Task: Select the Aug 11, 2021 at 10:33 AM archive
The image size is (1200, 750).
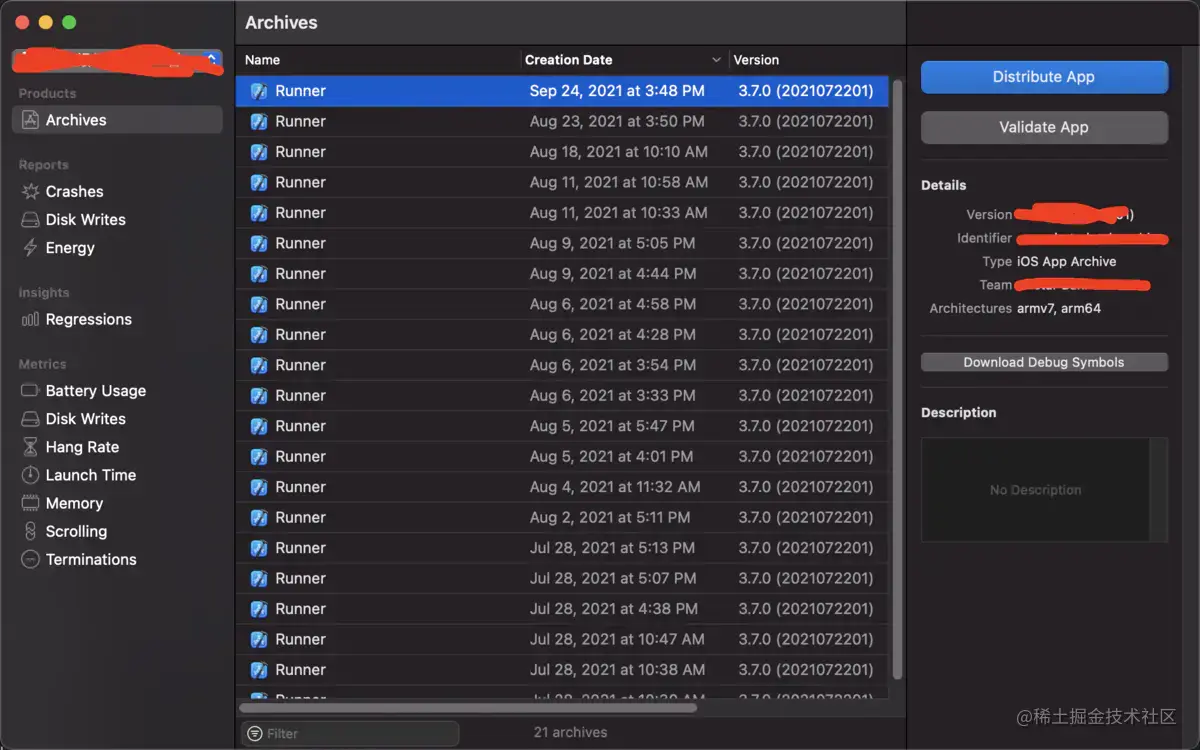Action: point(562,213)
